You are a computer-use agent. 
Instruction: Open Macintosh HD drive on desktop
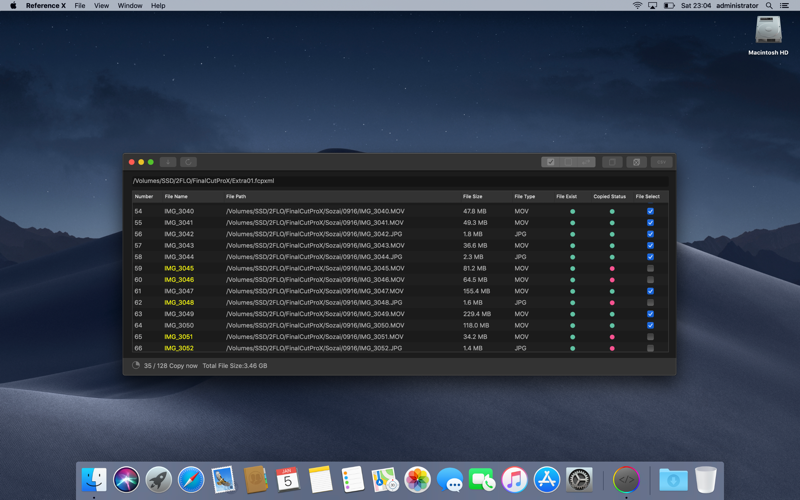[768, 34]
